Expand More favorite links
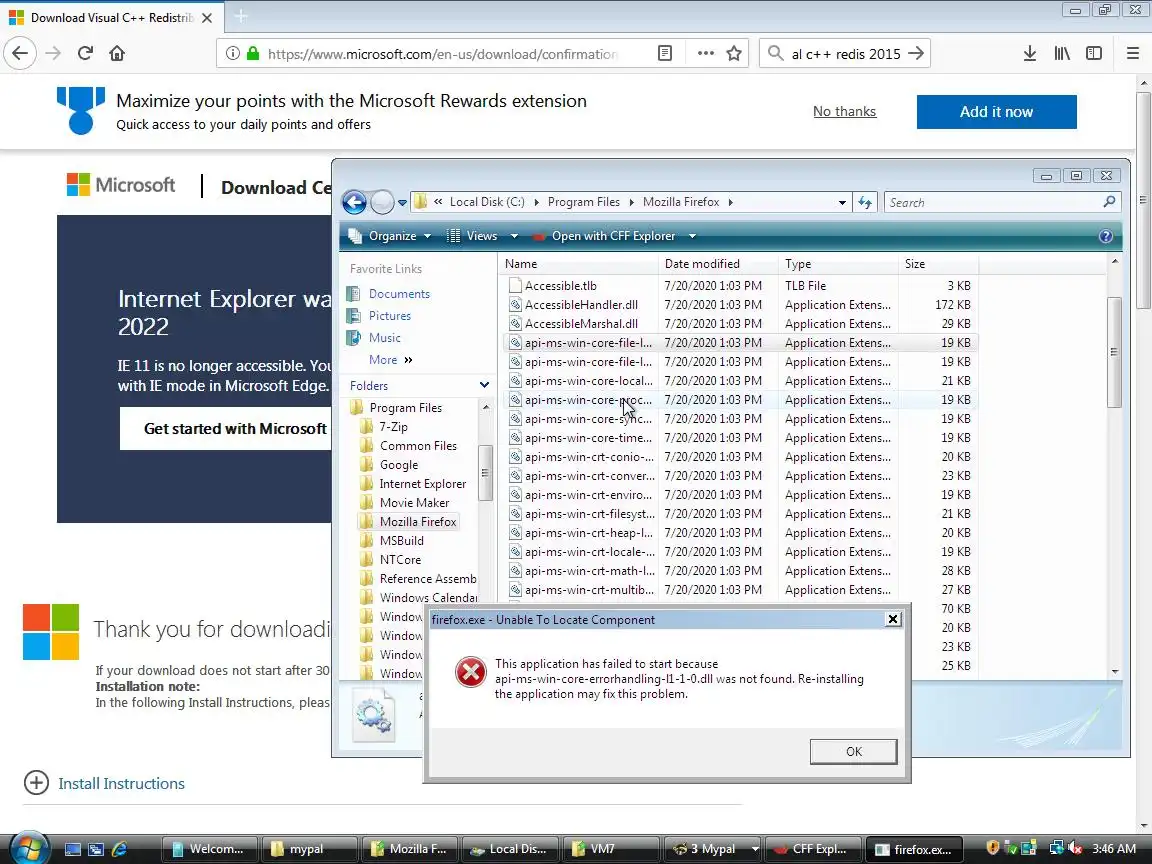The height and width of the screenshot is (864, 1152). (391, 359)
